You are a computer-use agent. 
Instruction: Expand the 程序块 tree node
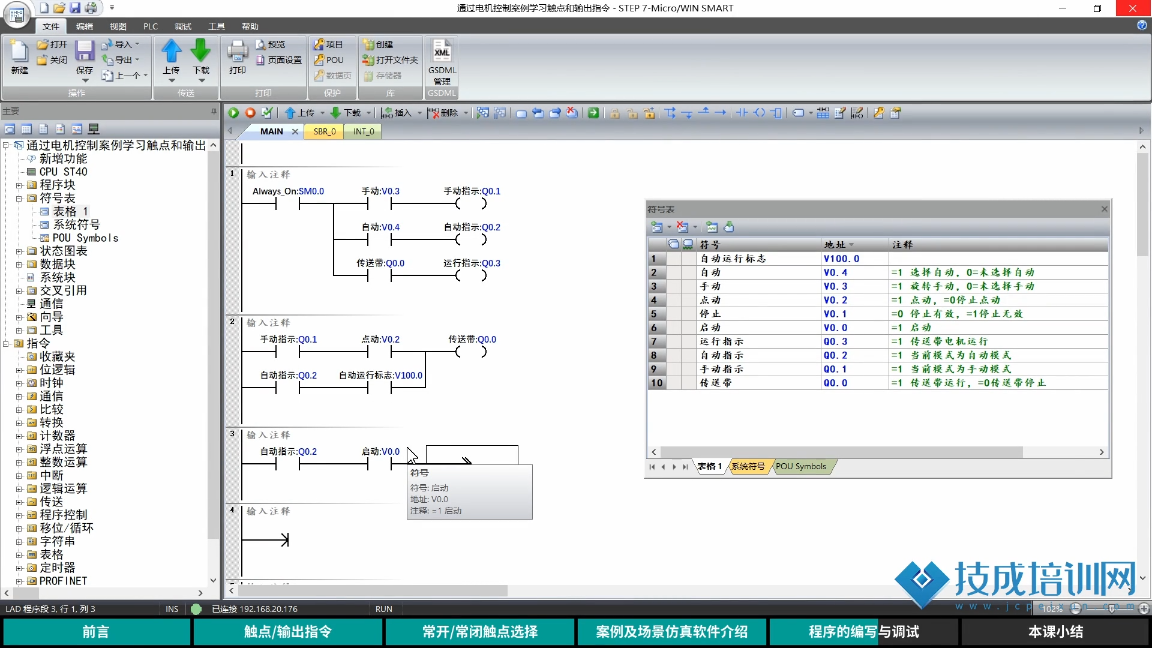19,185
